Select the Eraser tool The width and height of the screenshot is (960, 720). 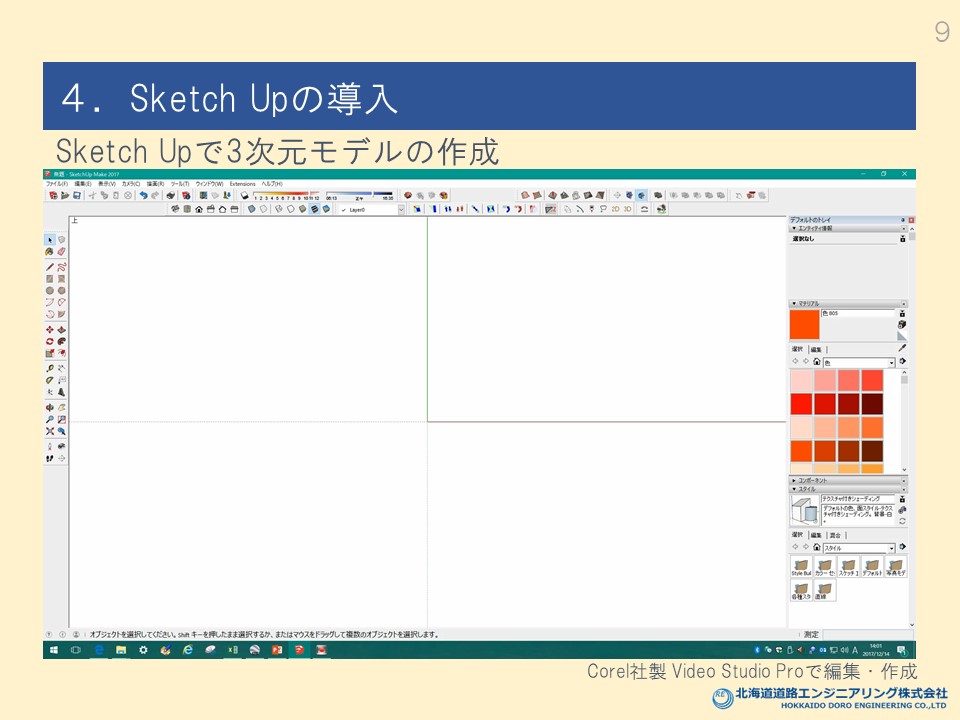tap(61, 252)
